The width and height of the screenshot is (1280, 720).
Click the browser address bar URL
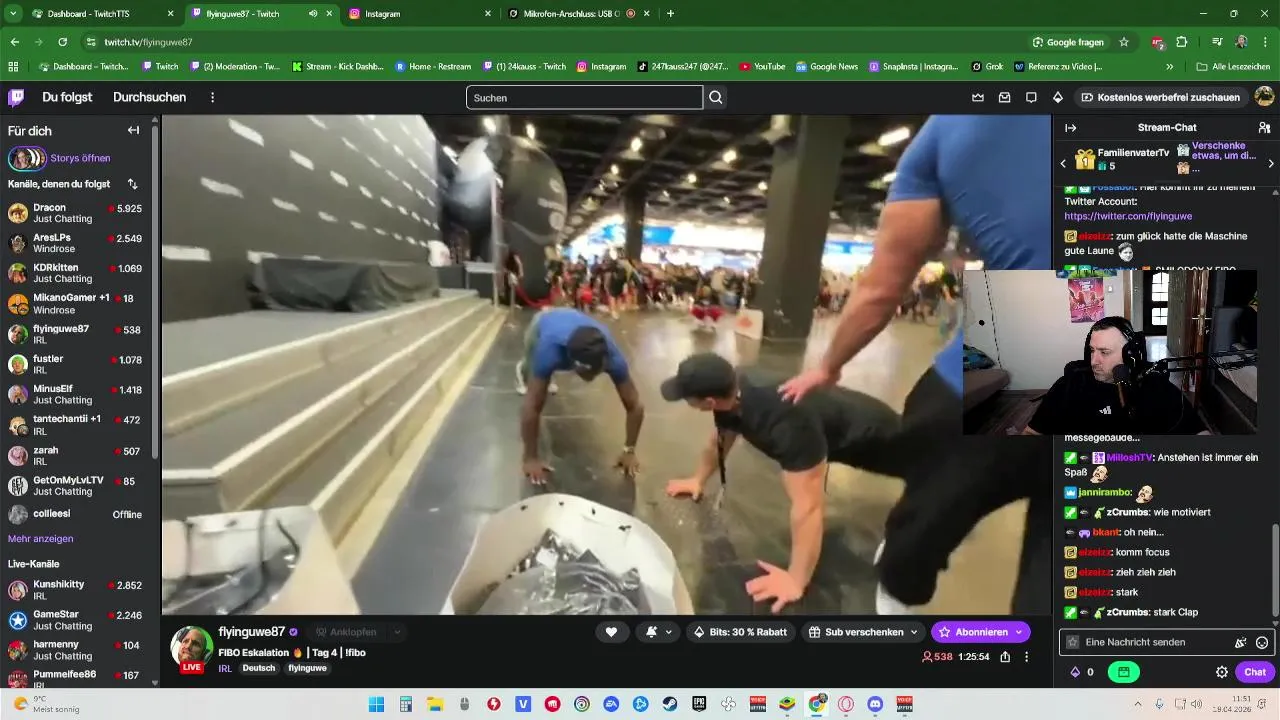pyautogui.click(x=148, y=42)
